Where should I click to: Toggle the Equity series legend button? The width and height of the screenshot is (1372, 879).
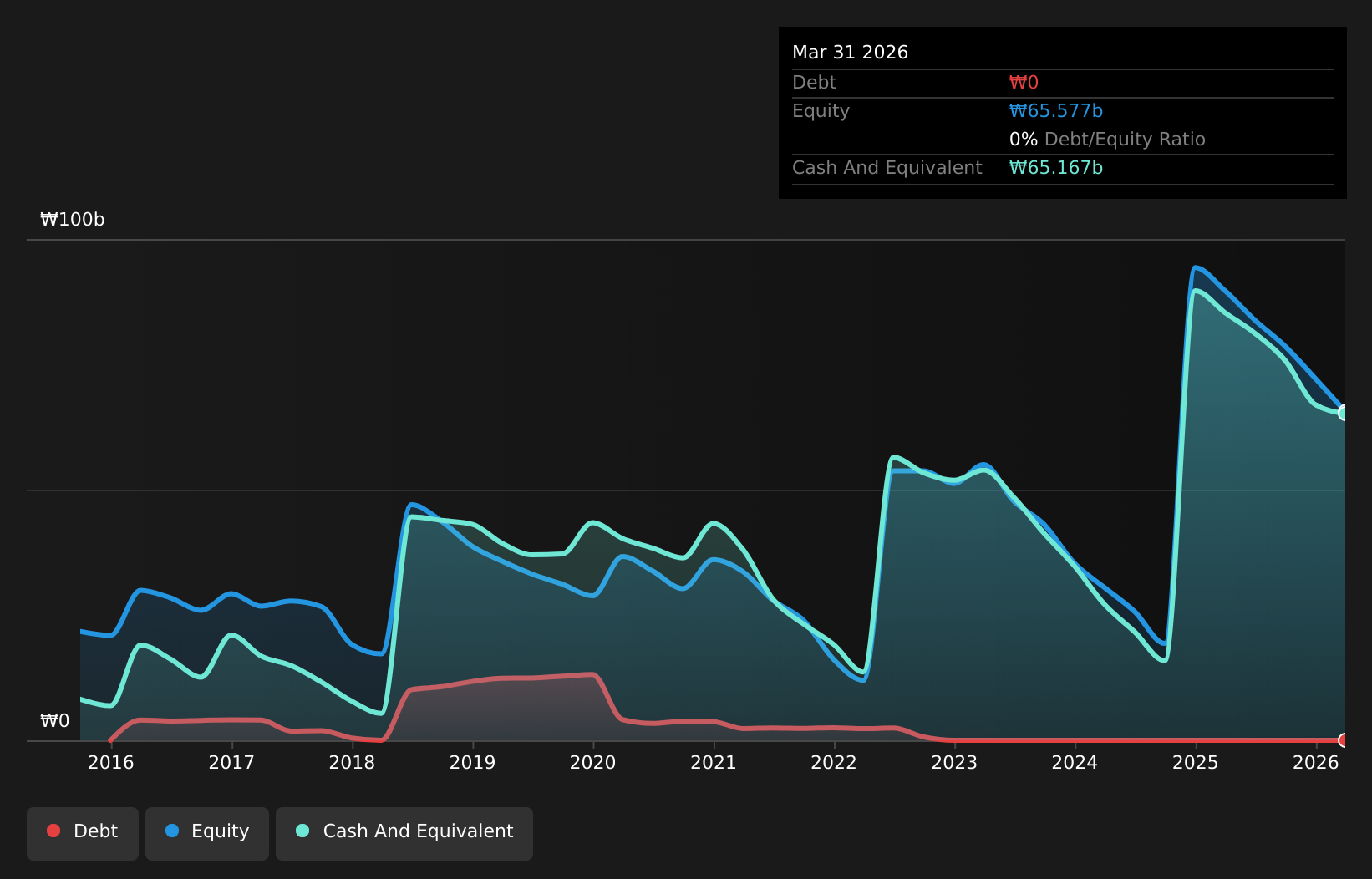pyautogui.click(x=207, y=833)
